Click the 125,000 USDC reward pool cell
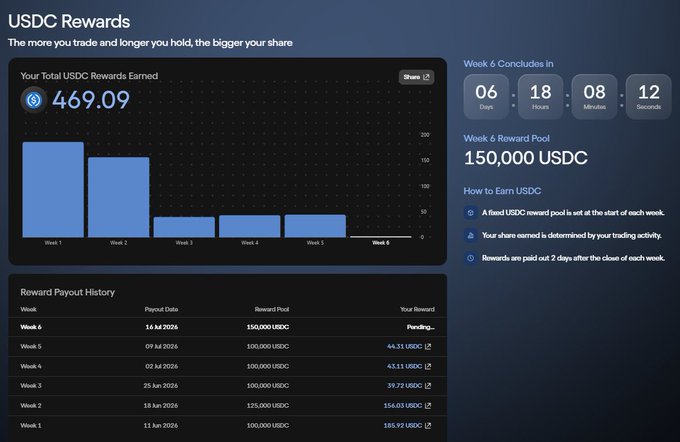 click(x=268, y=406)
